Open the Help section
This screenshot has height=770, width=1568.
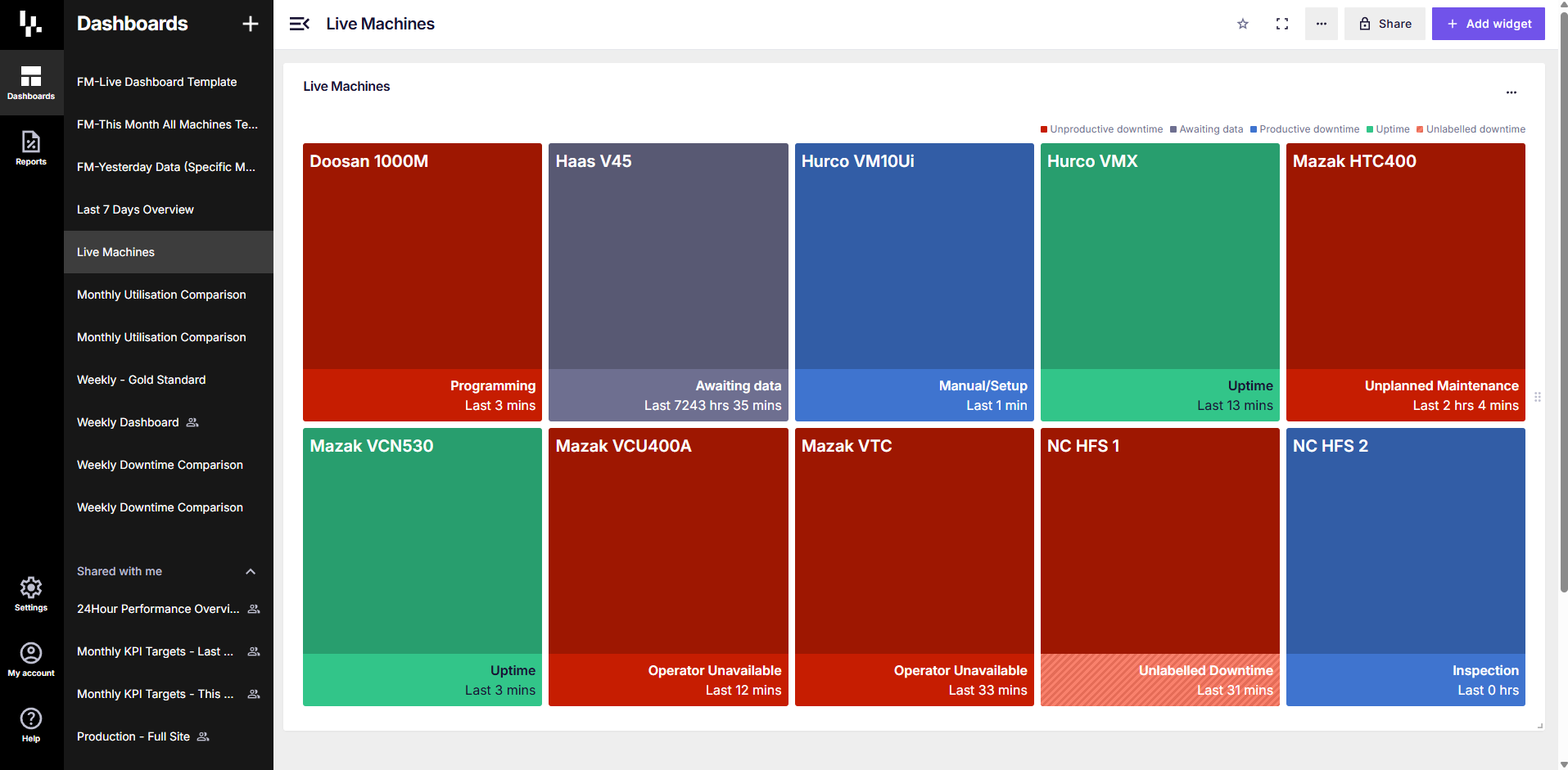click(x=31, y=725)
